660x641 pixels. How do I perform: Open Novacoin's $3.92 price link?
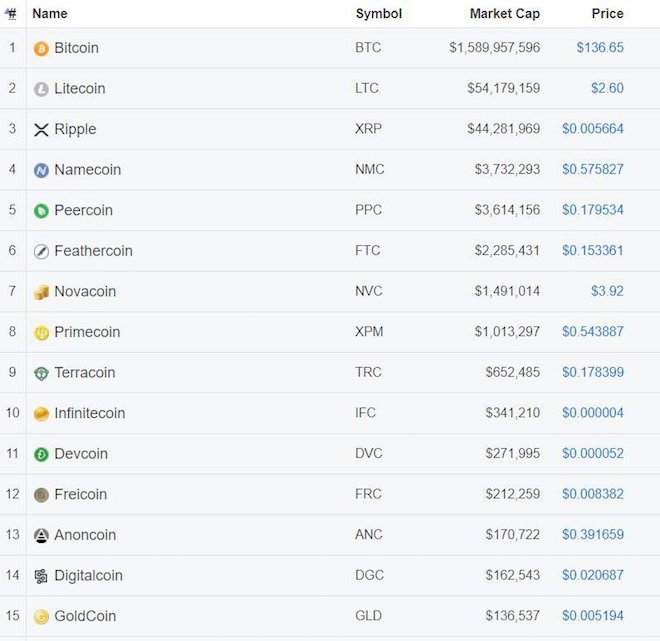coord(607,292)
